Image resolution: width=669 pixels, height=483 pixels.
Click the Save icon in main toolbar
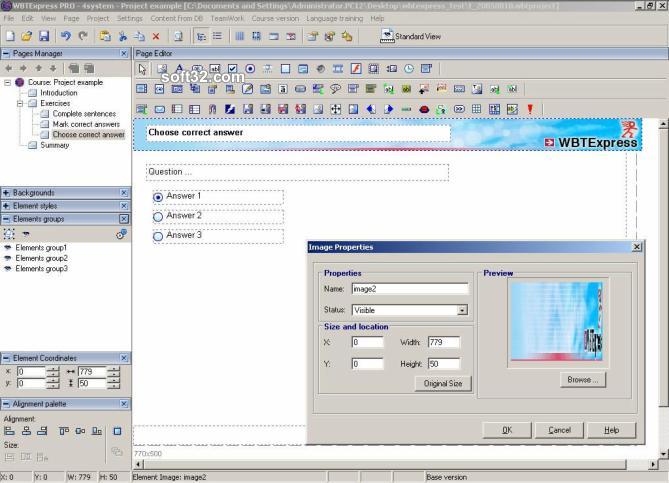(43, 36)
